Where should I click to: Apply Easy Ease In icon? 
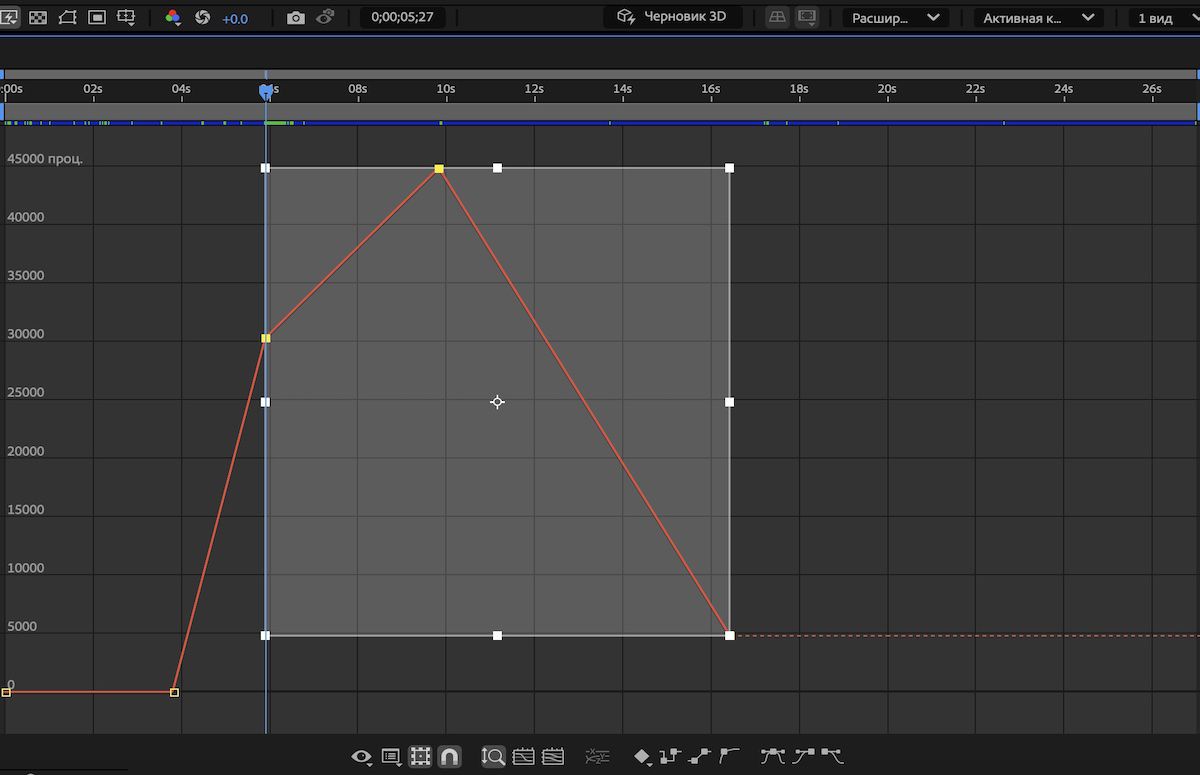pyautogui.click(x=803, y=756)
